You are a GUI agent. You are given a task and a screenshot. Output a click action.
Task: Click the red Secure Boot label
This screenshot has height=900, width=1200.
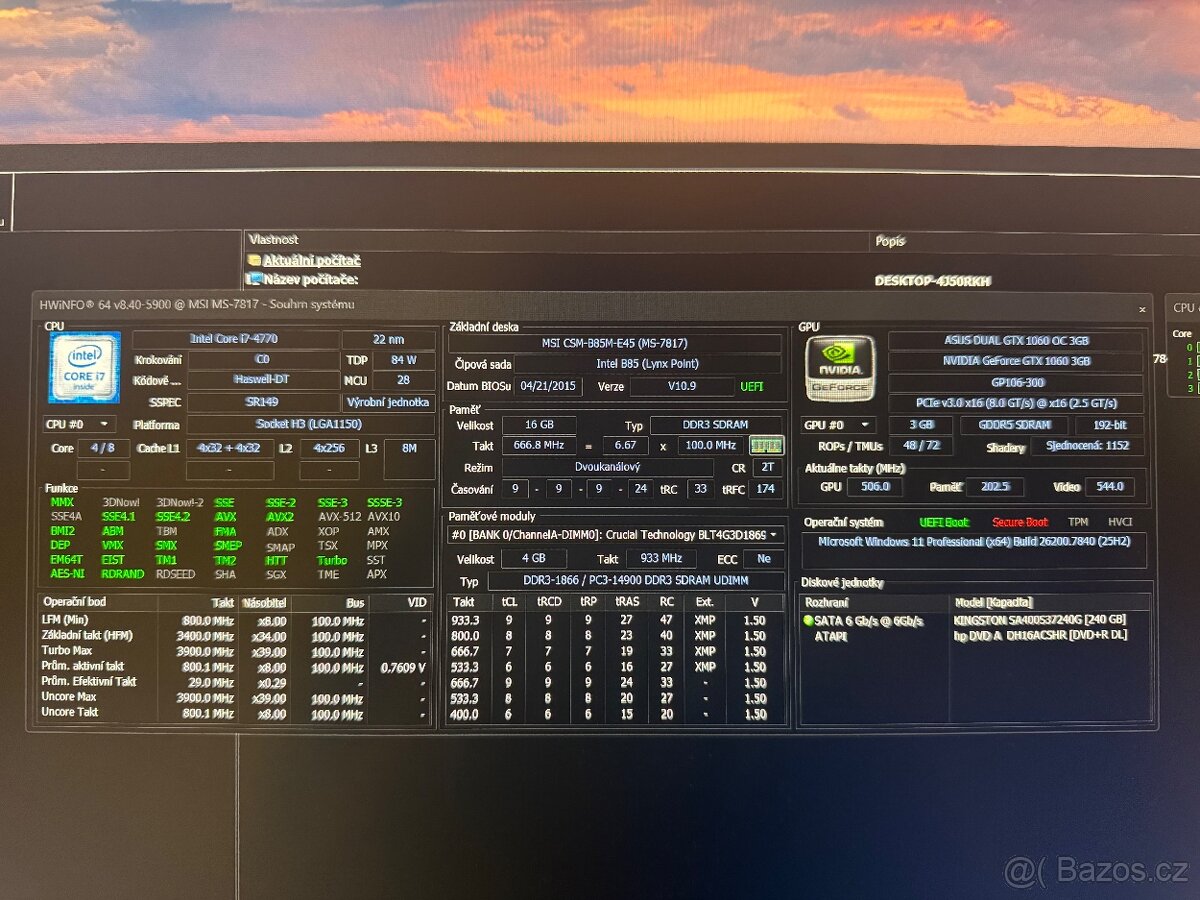click(x=1020, y=522)
